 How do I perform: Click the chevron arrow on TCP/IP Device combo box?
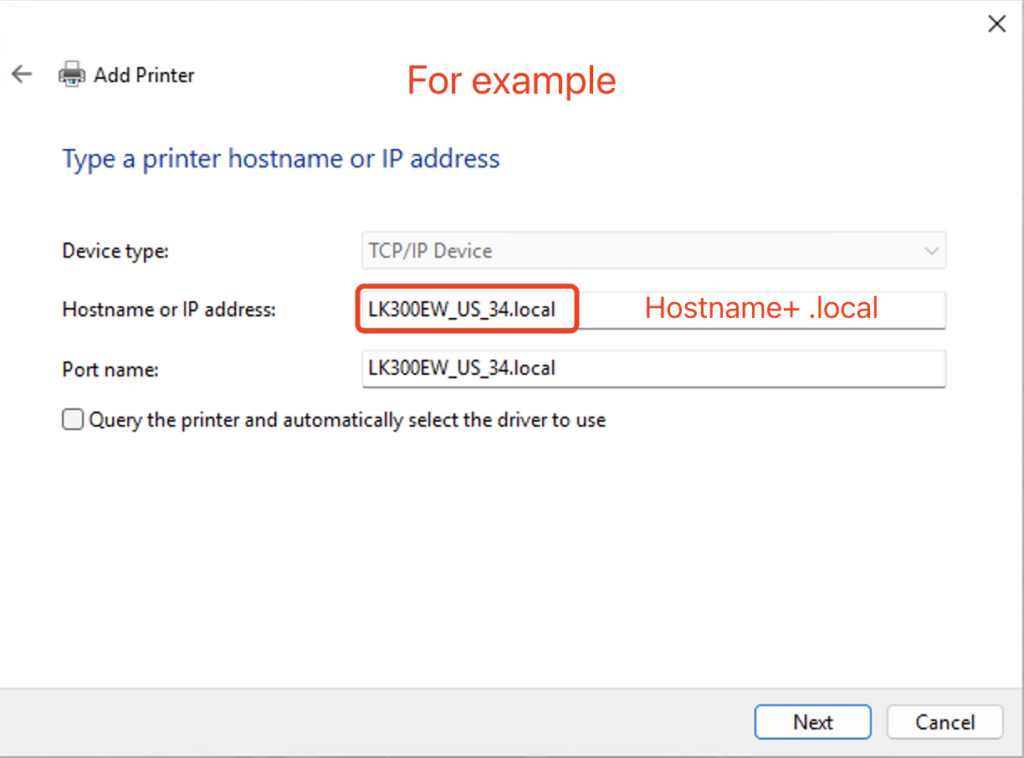(931, 251)
